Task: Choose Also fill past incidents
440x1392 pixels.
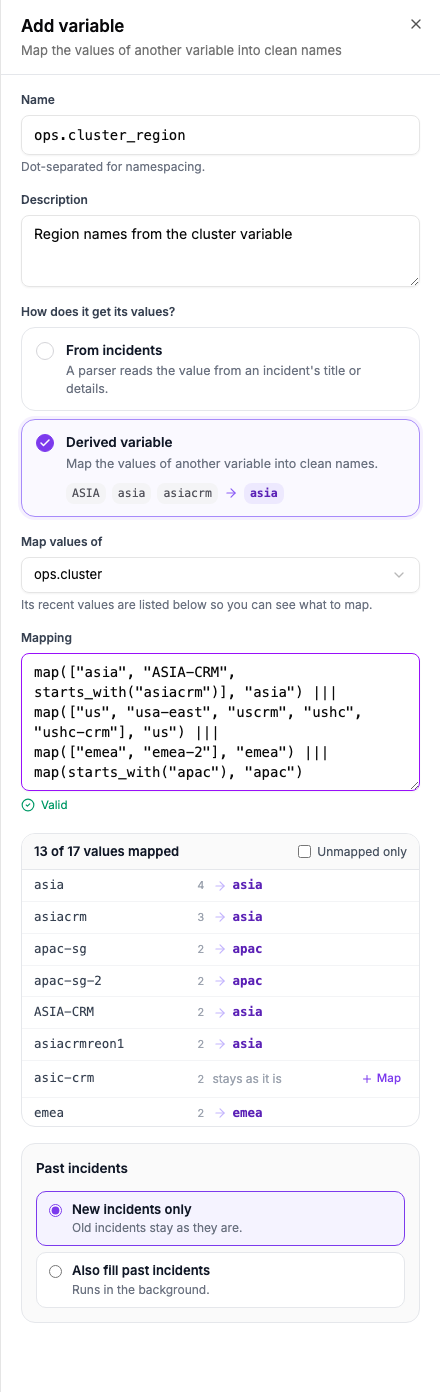Action: tap(220, 1279)
